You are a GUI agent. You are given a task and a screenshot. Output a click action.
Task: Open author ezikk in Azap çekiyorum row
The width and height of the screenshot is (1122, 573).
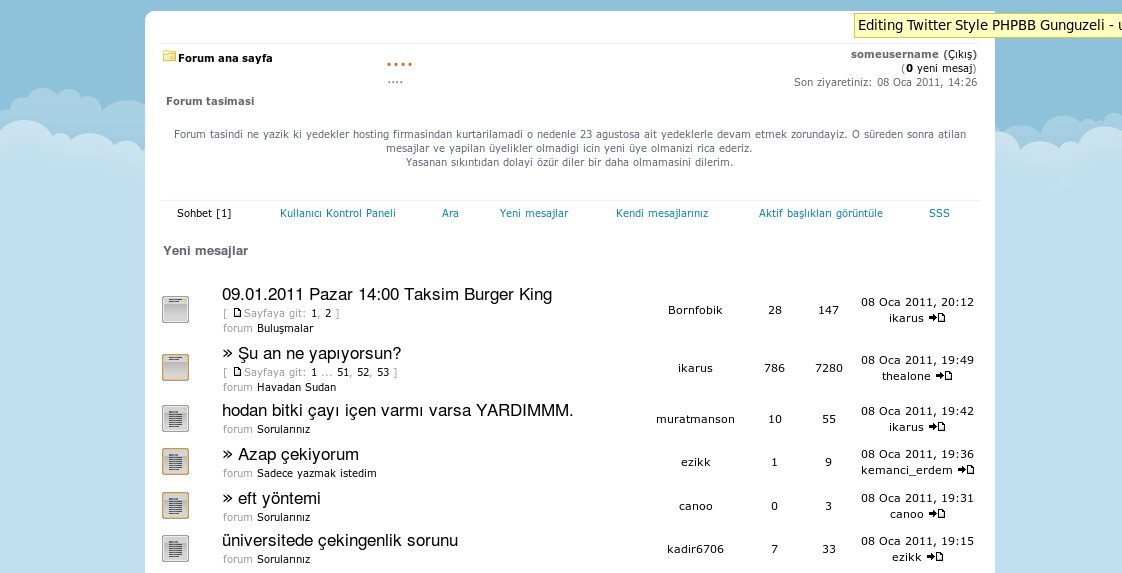pos(696,462)
